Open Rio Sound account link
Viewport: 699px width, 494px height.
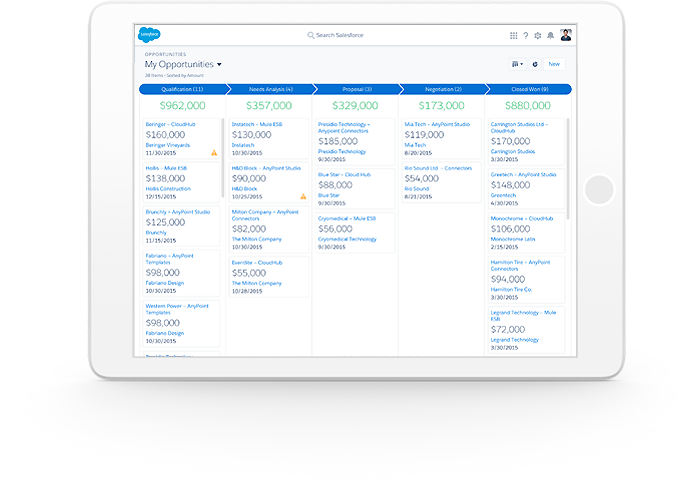[417, 189]
